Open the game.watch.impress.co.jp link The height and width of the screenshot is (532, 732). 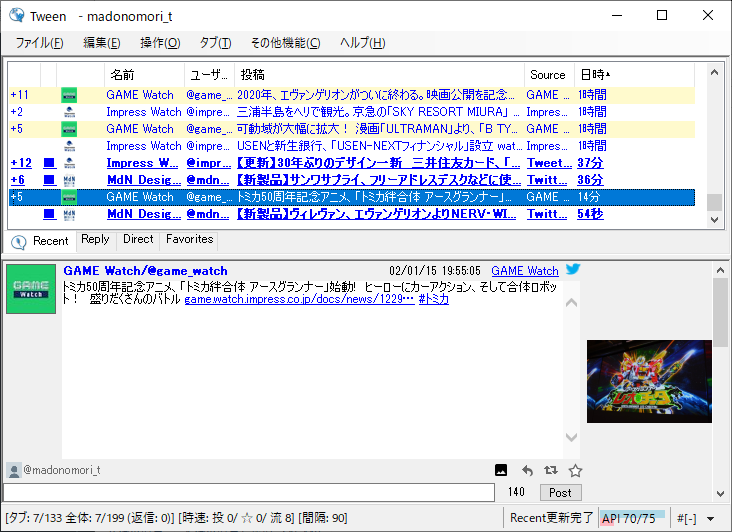point(299,299)
